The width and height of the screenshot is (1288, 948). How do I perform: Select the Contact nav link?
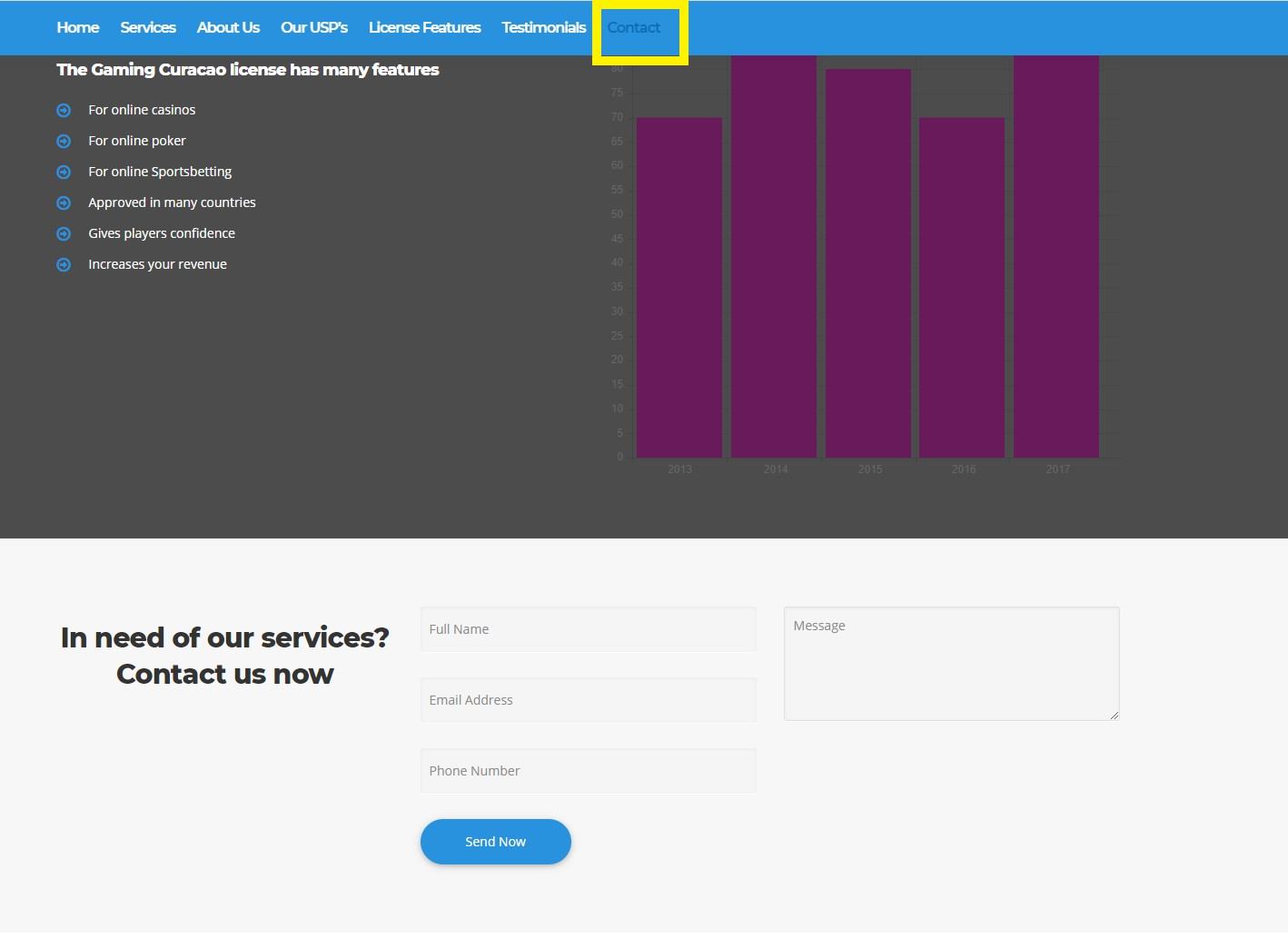(x=634, y=28)
